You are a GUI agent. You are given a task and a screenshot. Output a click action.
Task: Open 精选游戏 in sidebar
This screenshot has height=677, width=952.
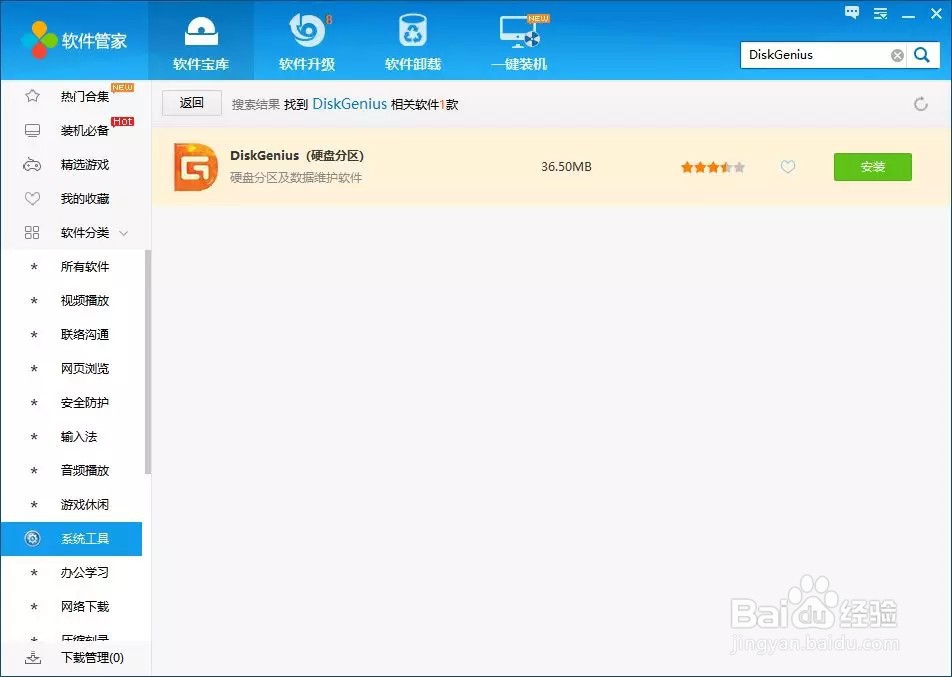click(85, 165)
